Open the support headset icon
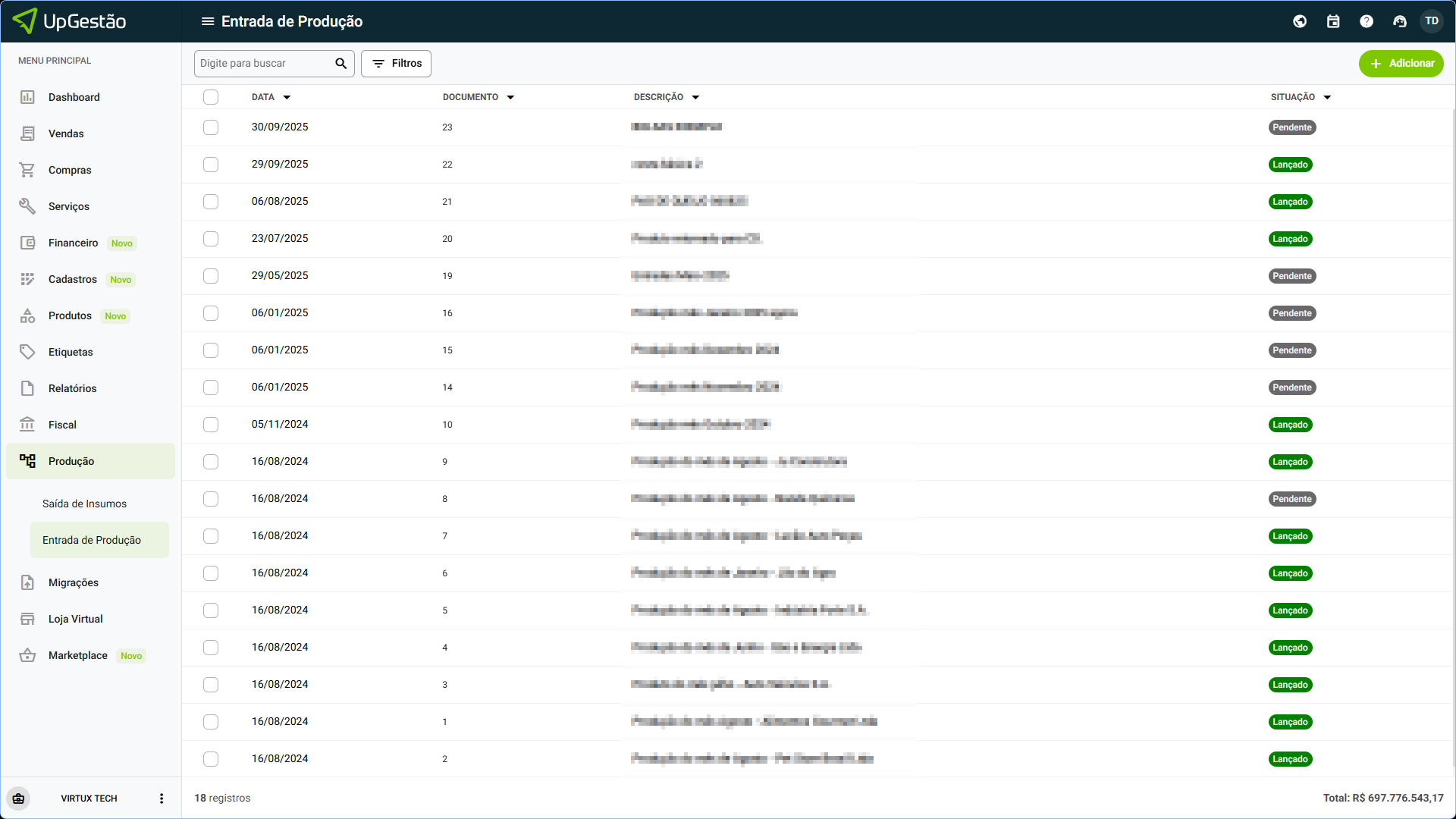This screenshot has height=819, width=1456. tap(1399, 21)
